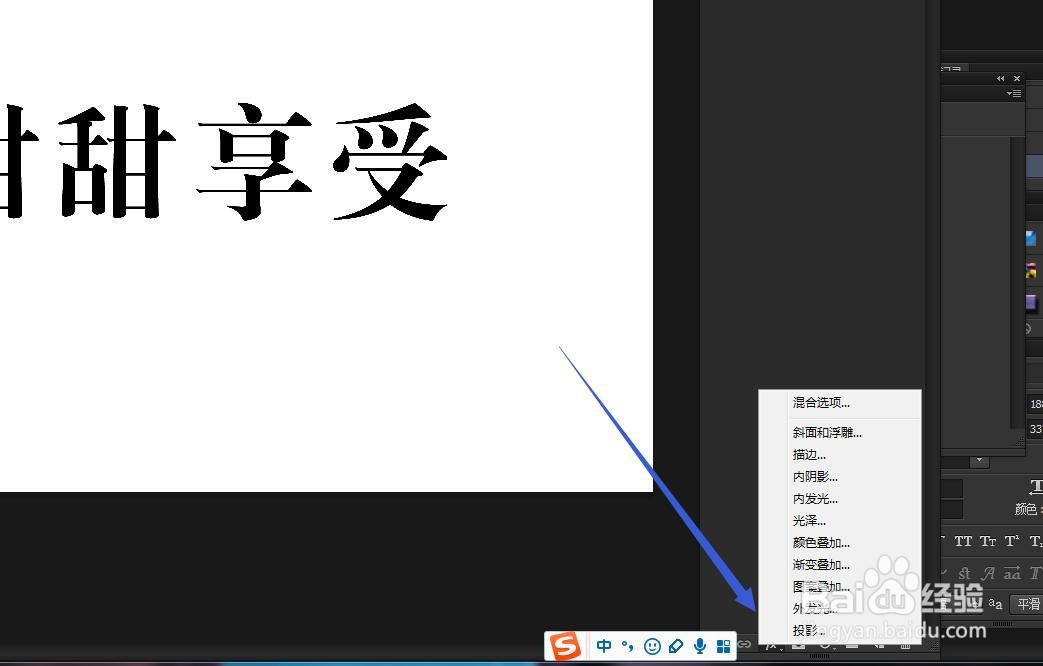Click the fx layer style icon
The image size is (1043, 666).
pos(772,646)
